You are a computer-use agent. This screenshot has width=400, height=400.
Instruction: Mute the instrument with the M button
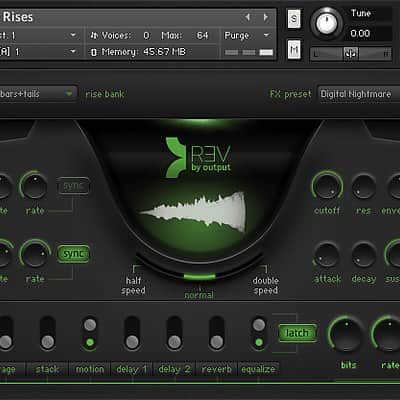point(294,49)
